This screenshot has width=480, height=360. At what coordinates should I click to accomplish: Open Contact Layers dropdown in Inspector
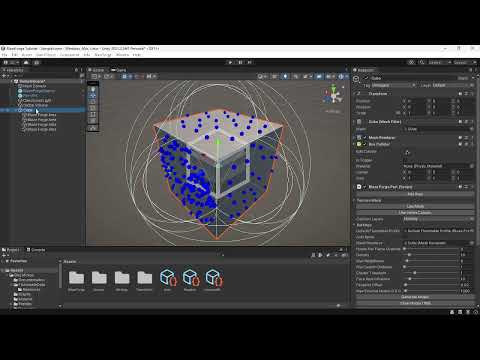click(x=438, y=219)
